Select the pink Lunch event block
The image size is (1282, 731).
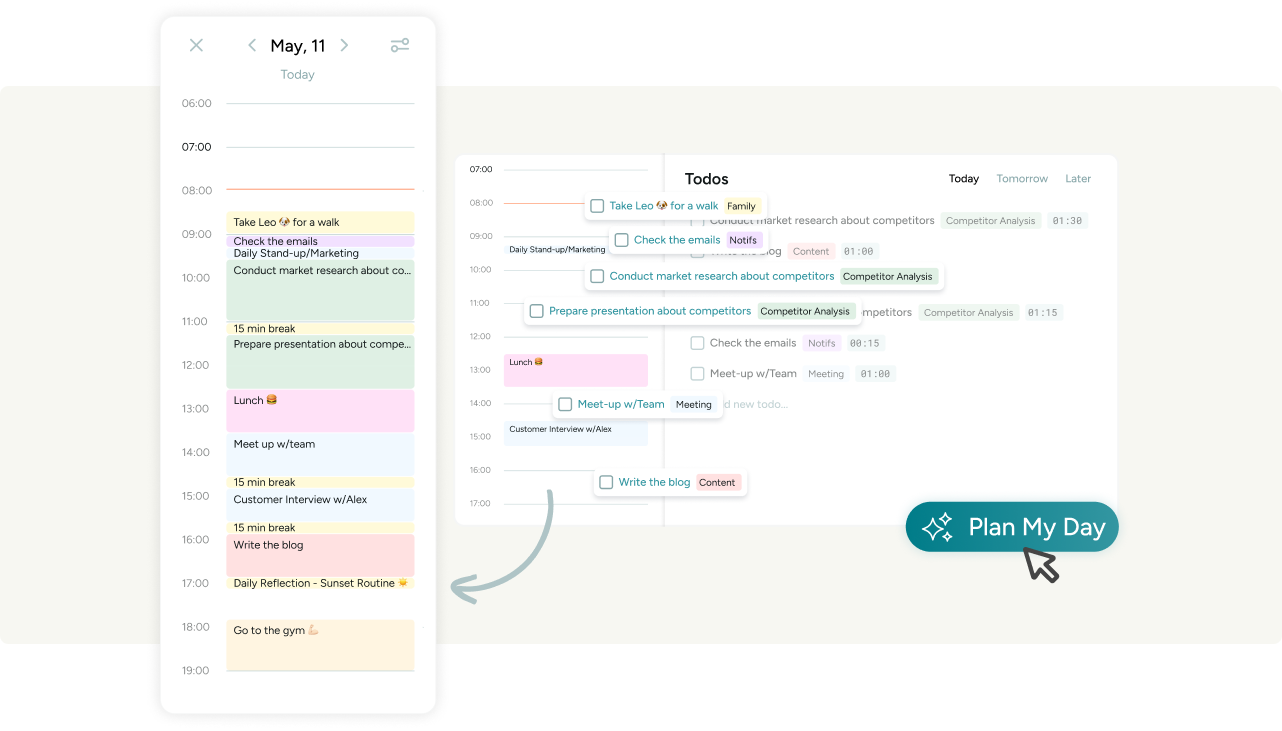[x=320, y=410]
